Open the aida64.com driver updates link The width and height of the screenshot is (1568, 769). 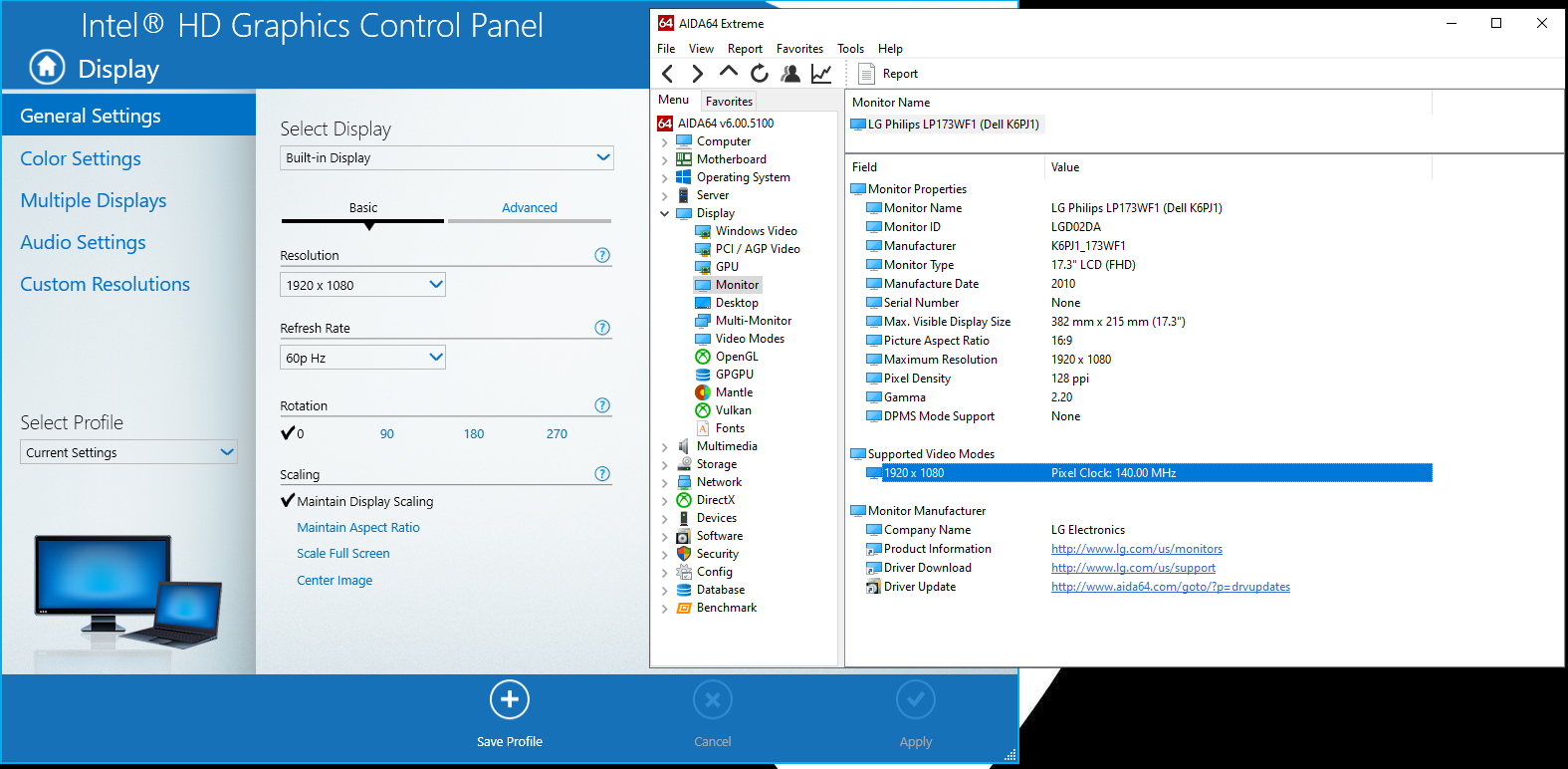click(1171, 587)
